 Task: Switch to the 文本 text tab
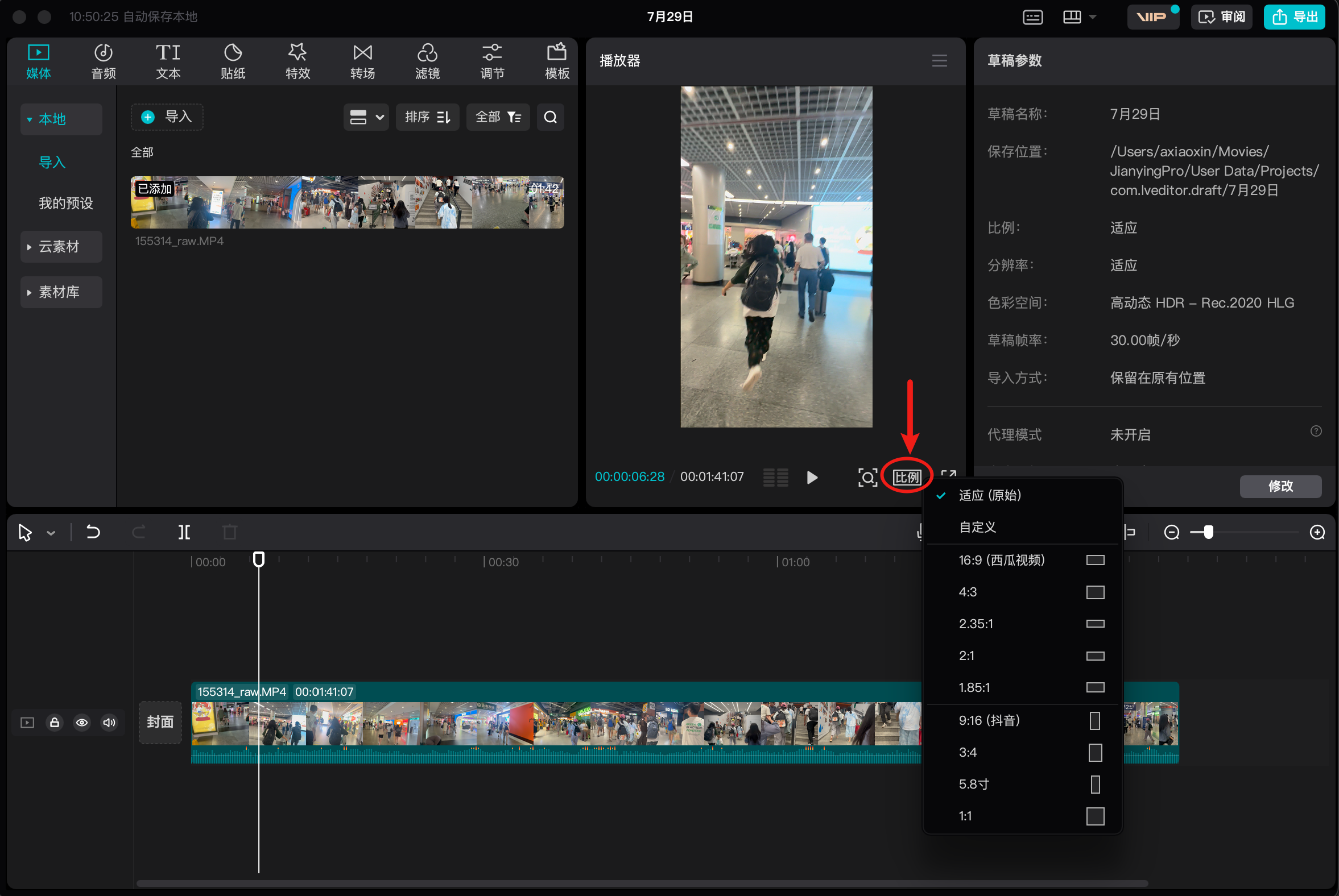coord(168,62)
